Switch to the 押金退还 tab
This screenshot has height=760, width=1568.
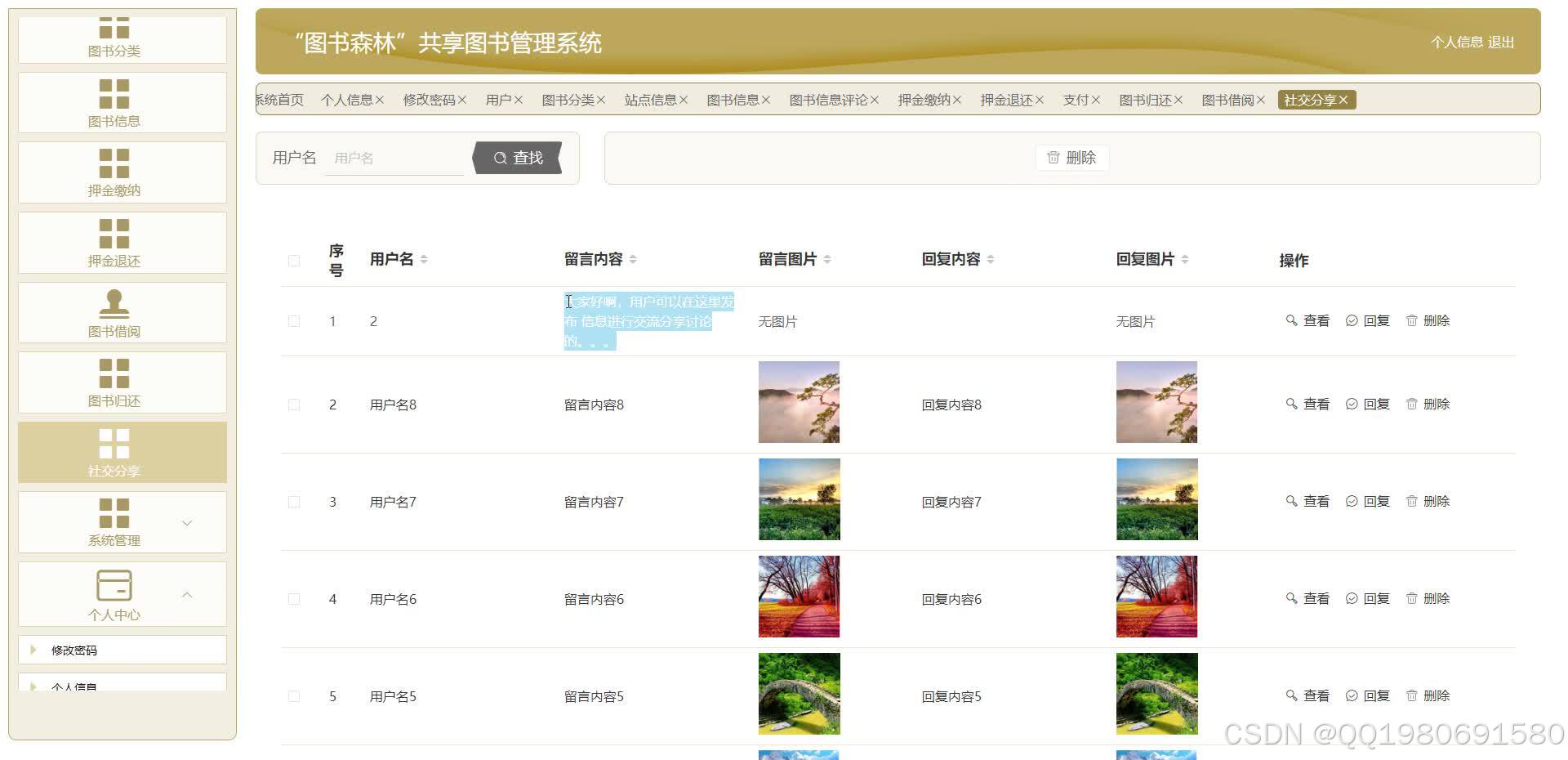pyautogui.click(x=1008, y=100)
